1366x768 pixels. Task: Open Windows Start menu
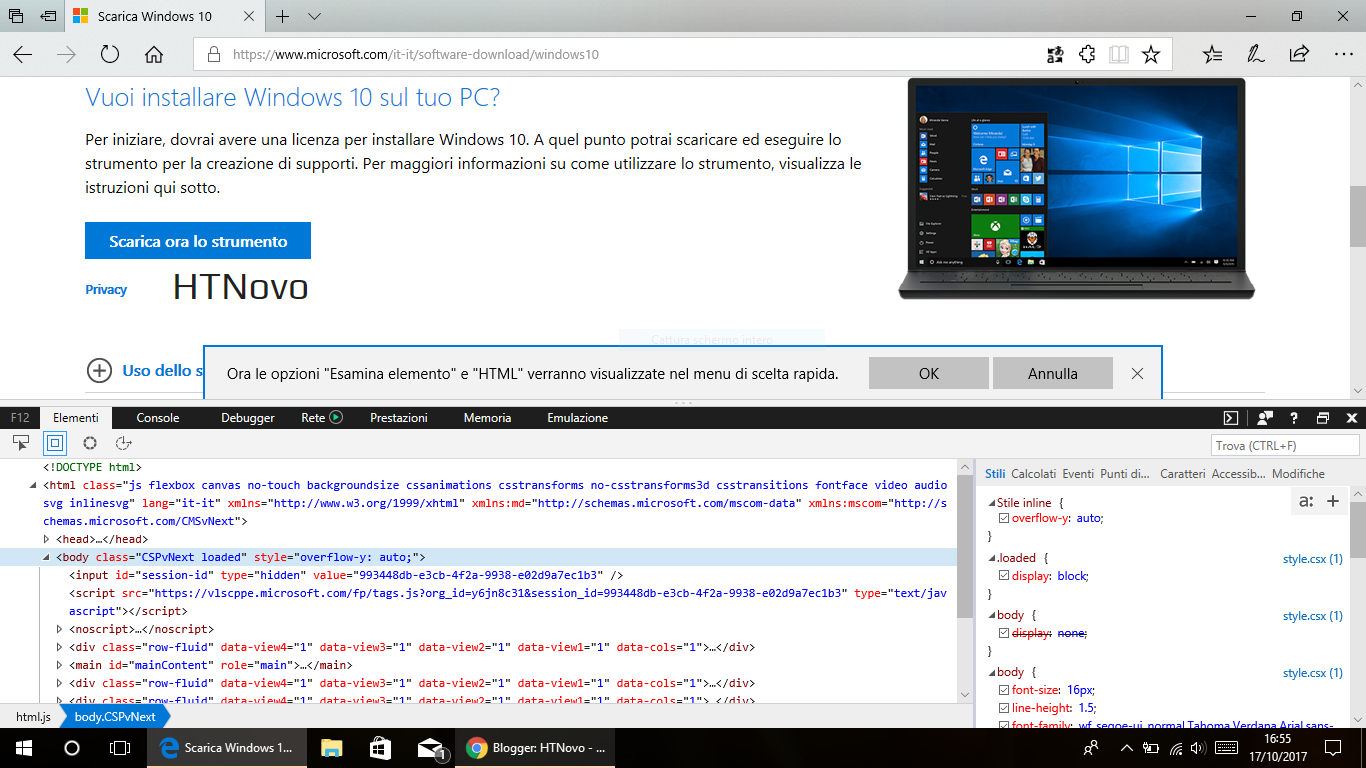23,747
